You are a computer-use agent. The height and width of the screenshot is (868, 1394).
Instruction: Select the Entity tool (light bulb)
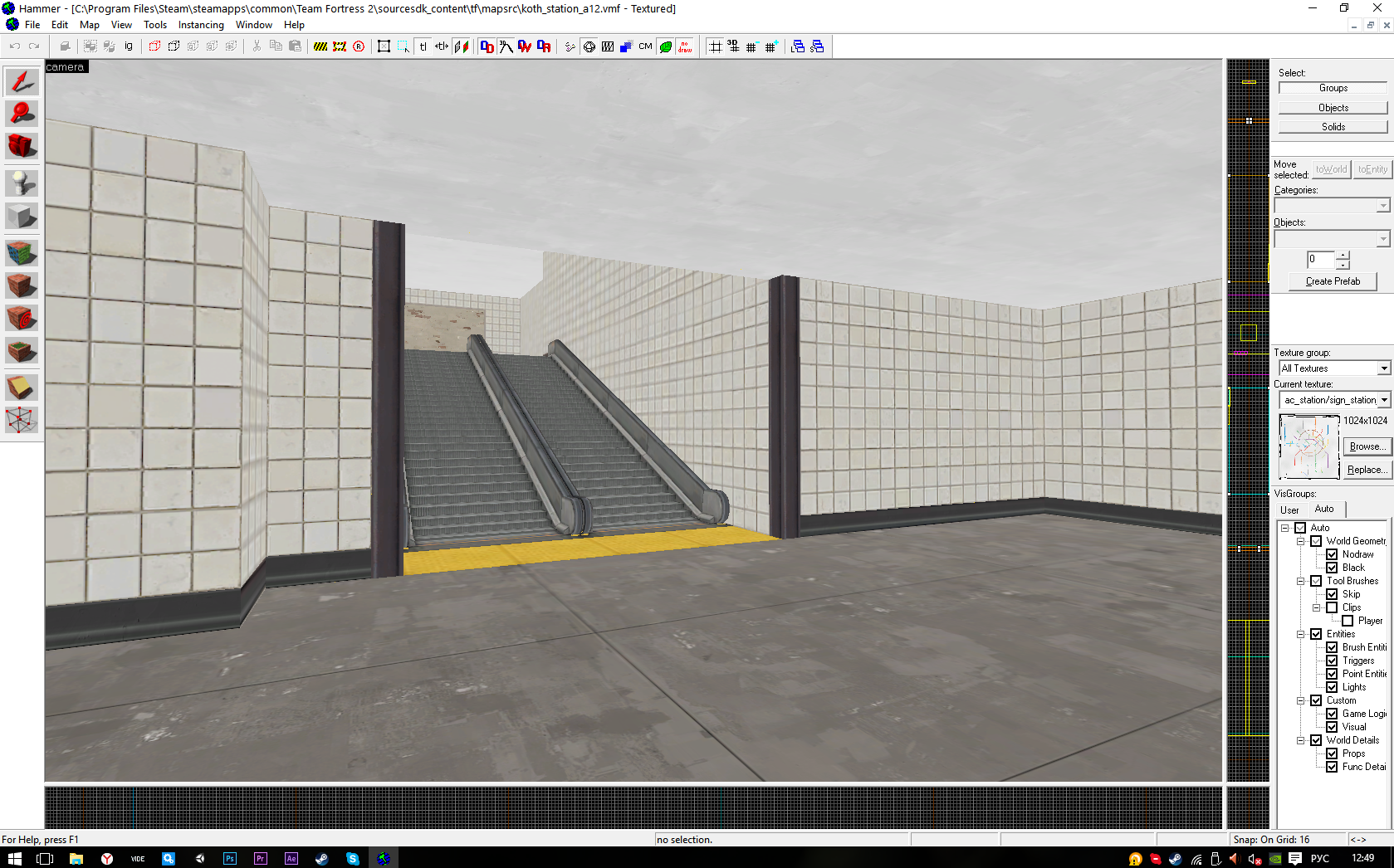point(22,183)
